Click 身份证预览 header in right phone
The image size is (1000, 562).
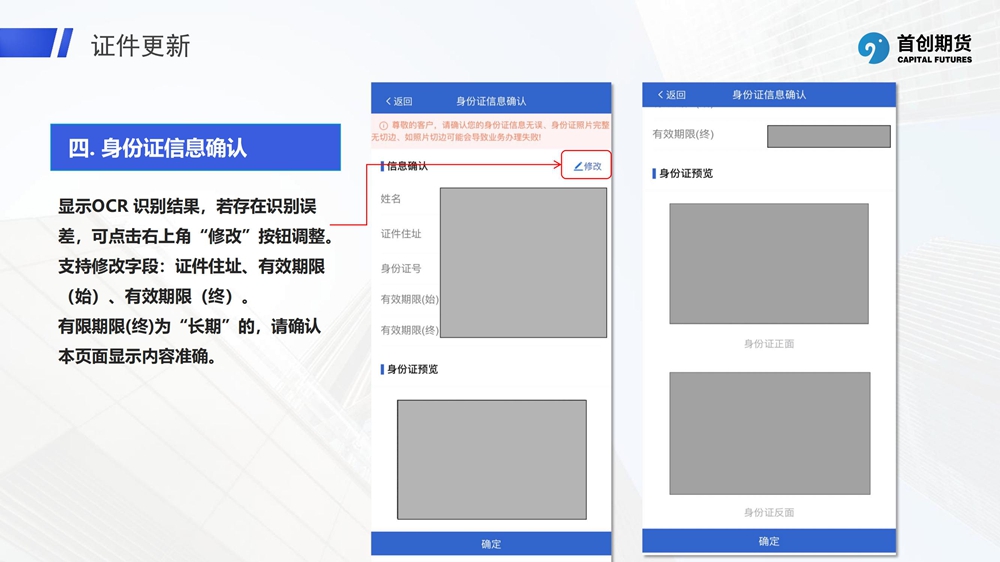tap(685, 173)
